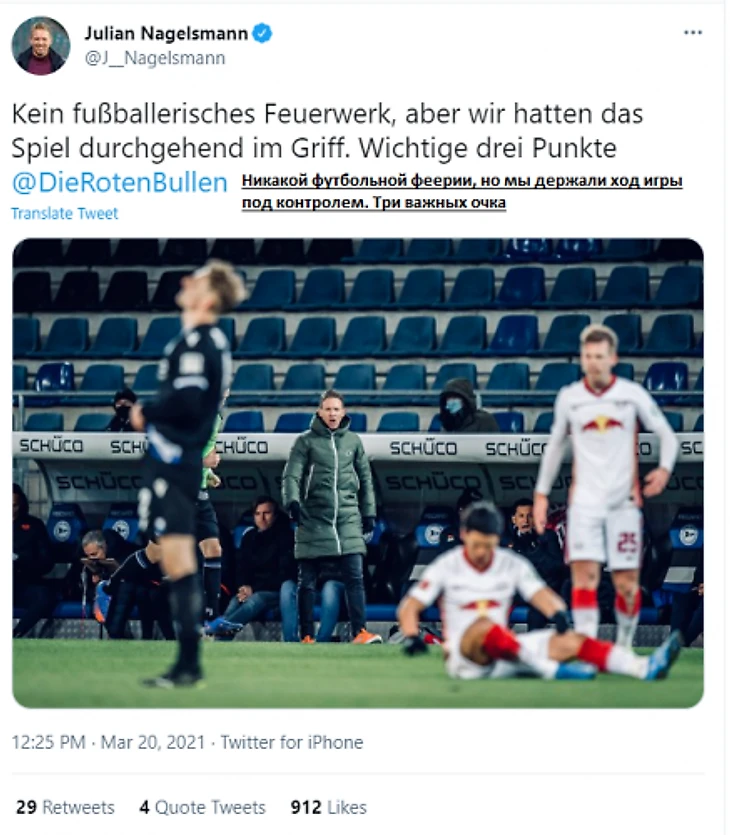Click the German tweet text body

coord(327,131)
